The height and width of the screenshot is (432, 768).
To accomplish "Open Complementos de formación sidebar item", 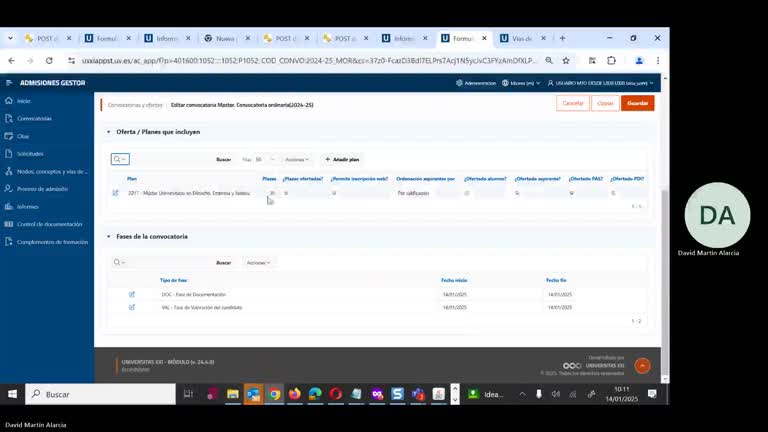I will 52,242.
